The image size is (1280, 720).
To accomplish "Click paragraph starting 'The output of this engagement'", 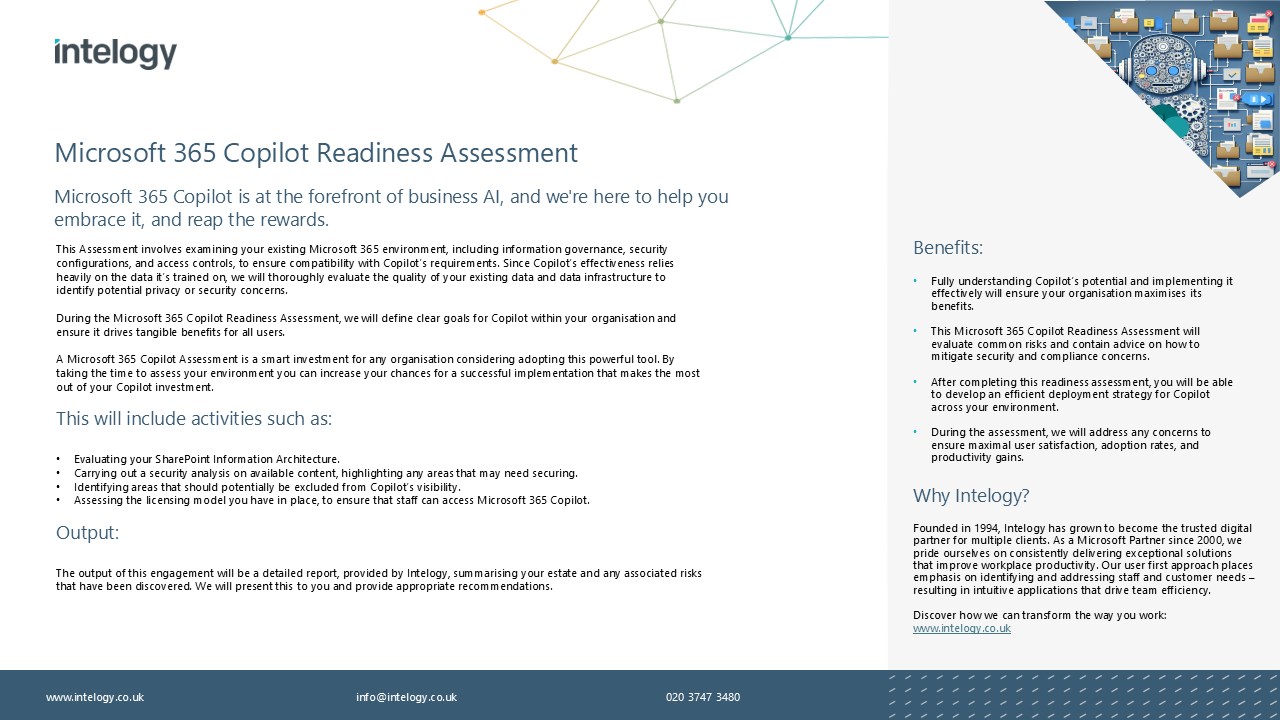I will pyautogui.click(x=379, y=580).
